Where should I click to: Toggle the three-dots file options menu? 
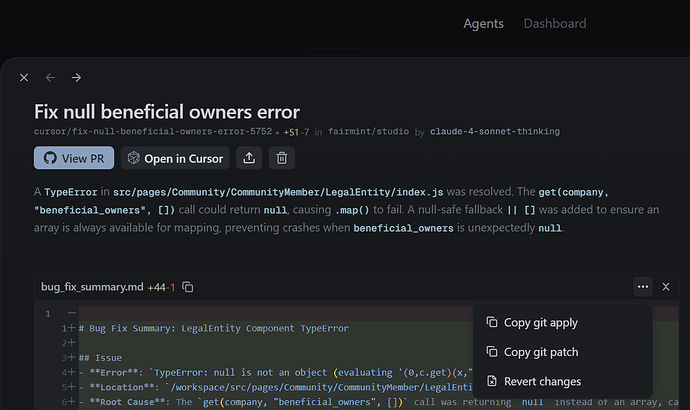pyautogui.click(x=643, y=287)
